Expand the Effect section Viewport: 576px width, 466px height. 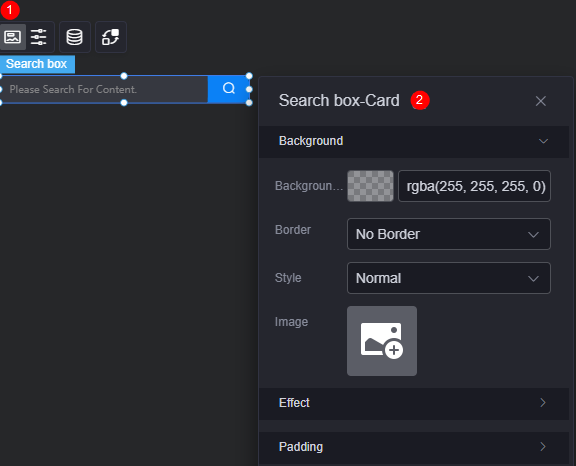tap(414, 403)
